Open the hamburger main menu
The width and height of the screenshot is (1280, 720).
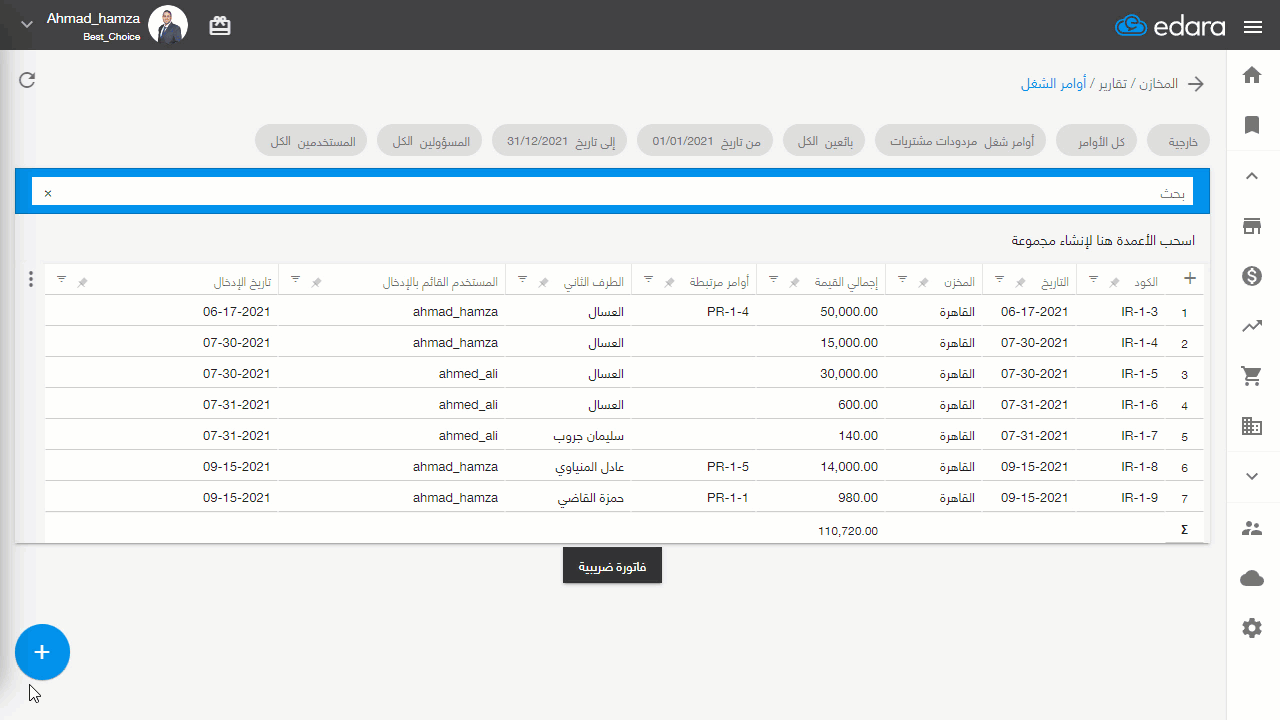tap(1253, 27)
